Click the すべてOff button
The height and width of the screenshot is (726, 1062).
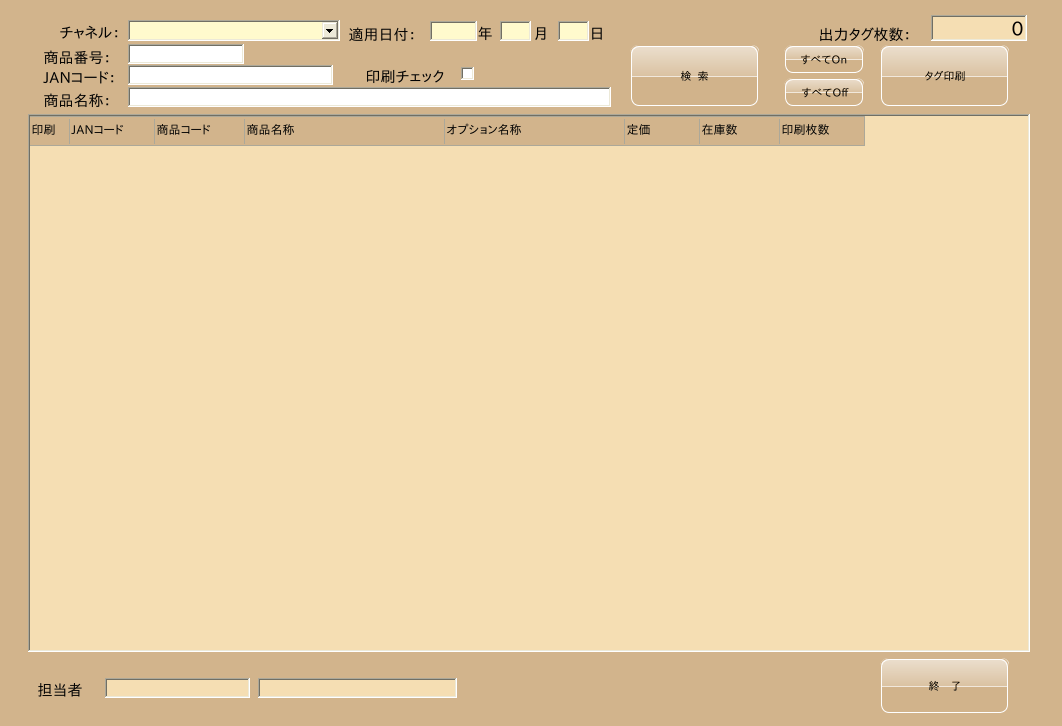824,92
